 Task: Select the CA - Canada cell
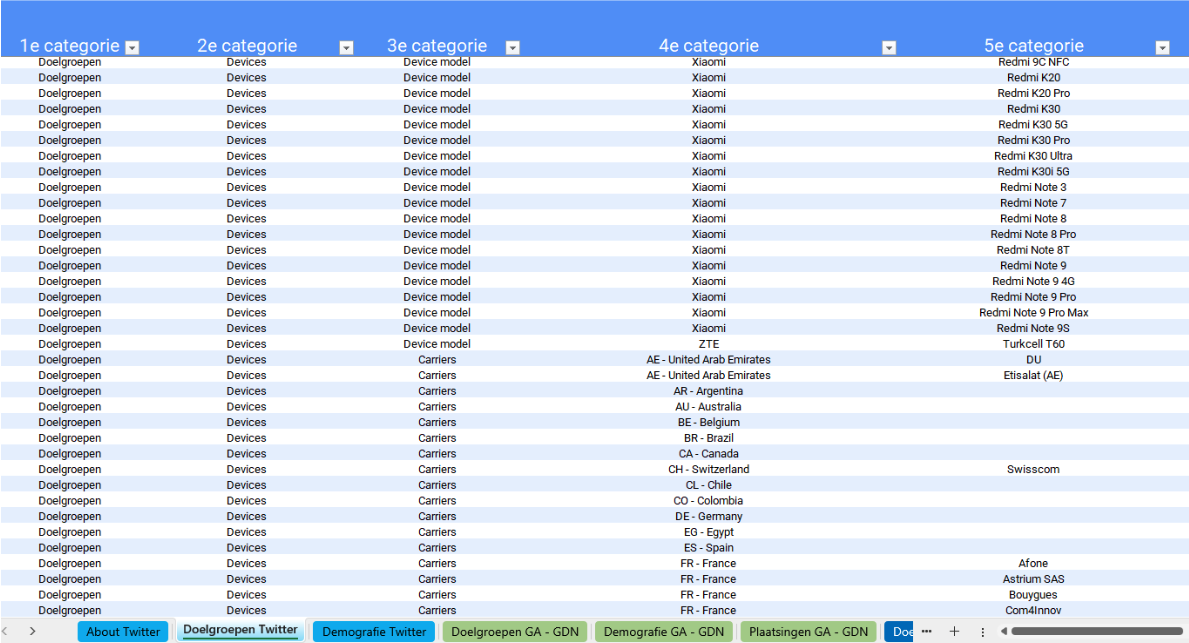tap(709, 453)
